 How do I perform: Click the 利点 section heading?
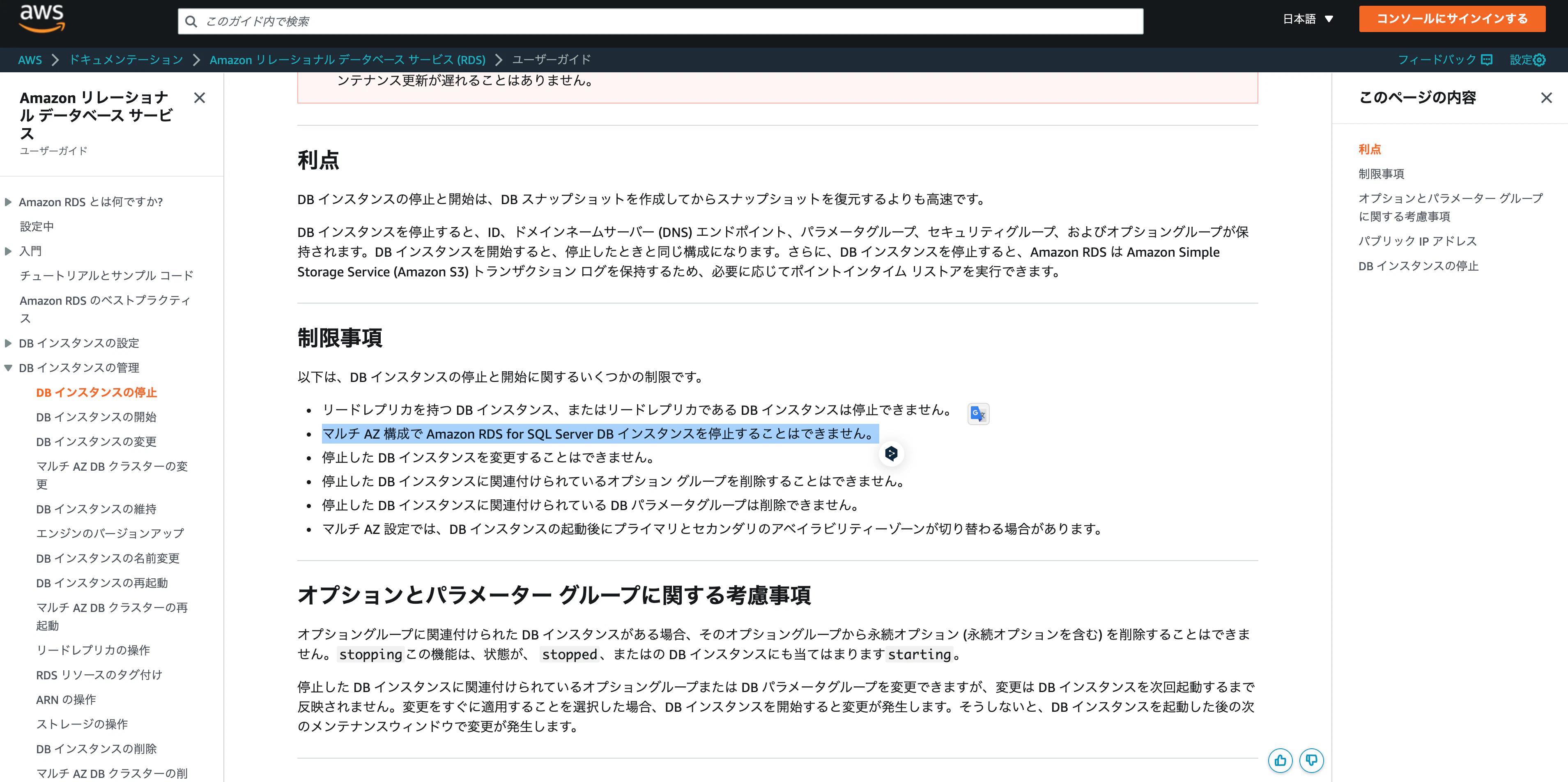[318, 160]
